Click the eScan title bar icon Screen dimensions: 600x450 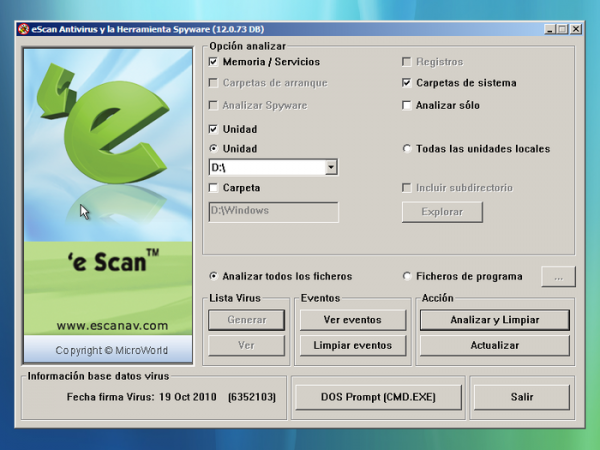(x=23, y=29)
